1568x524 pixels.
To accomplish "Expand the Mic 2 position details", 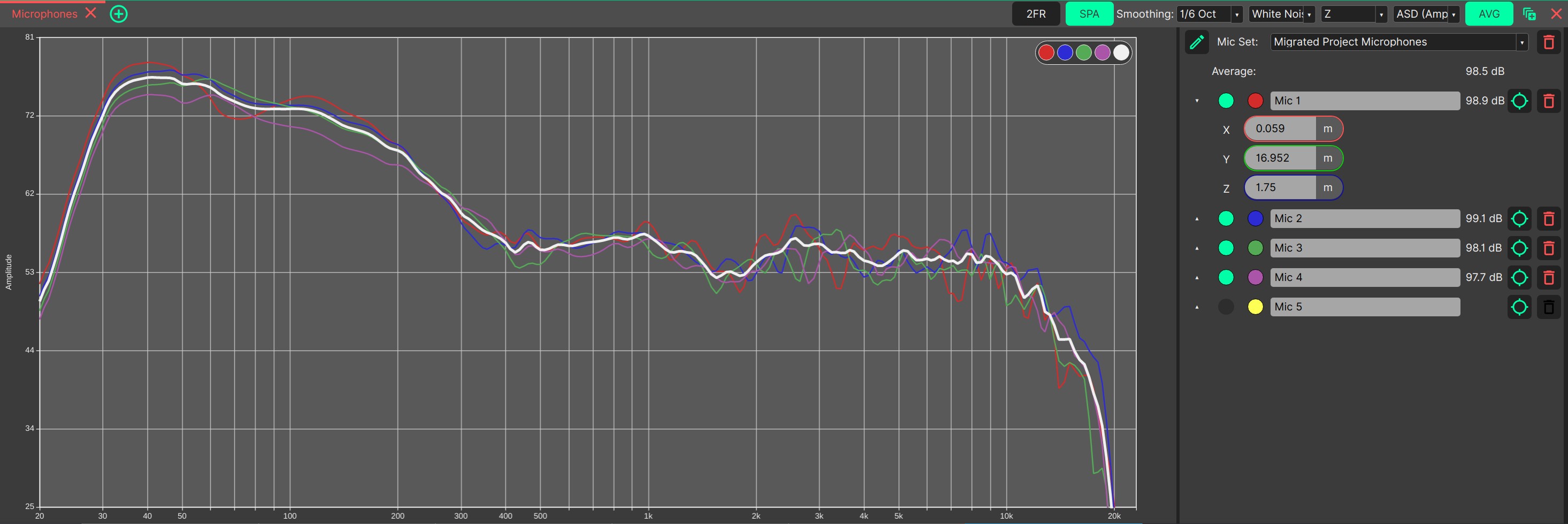I will pos(1197,219).
